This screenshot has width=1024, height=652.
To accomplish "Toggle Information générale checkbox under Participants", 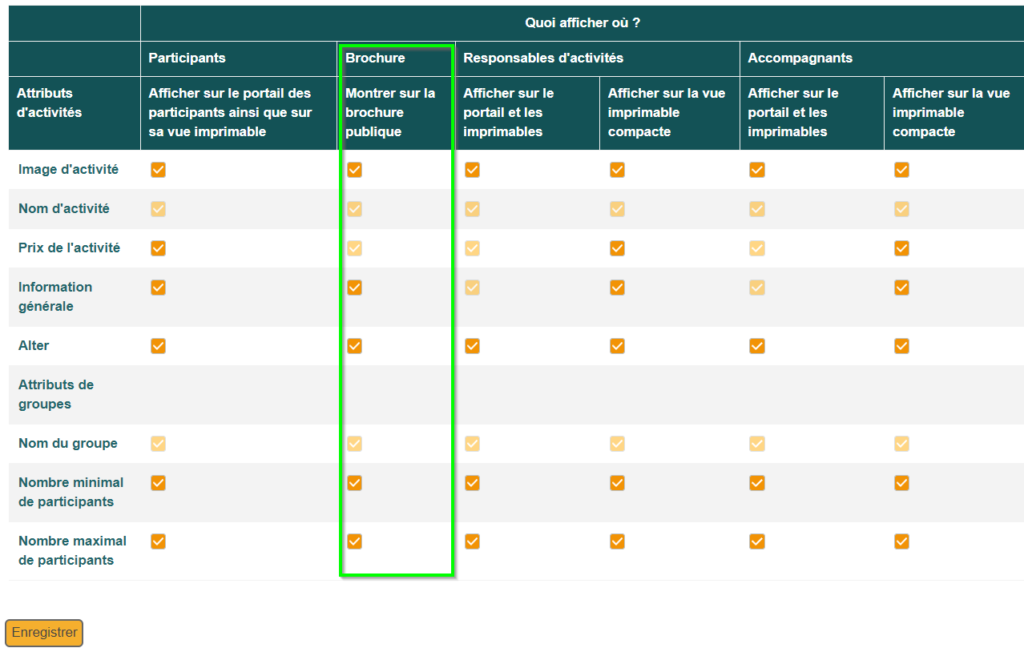I will coord(158,287).
